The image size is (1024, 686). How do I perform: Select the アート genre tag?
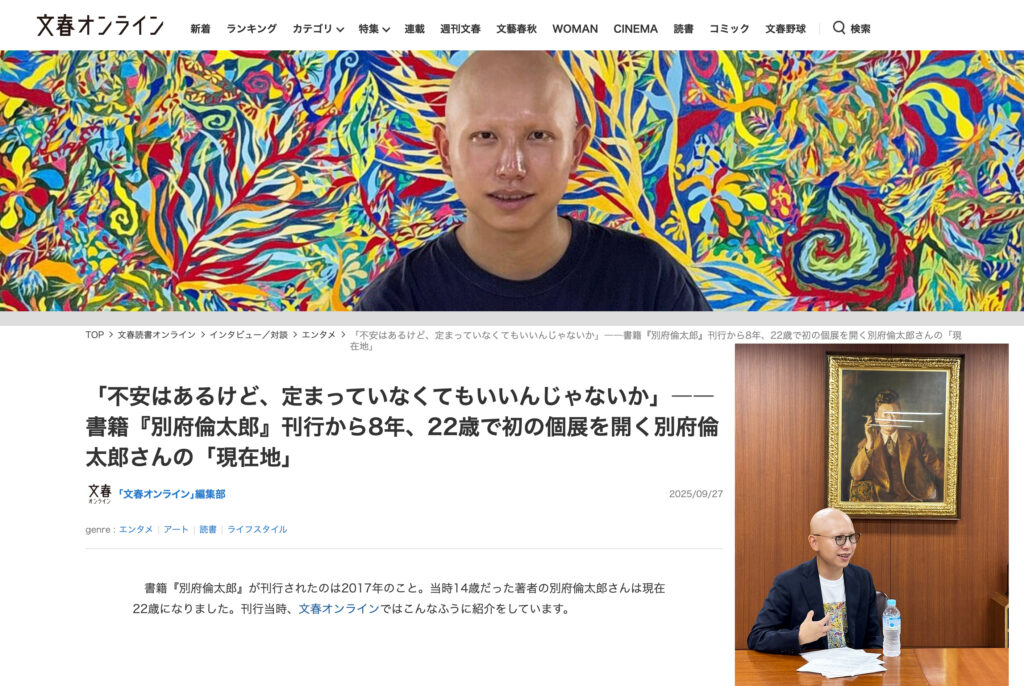176,529
